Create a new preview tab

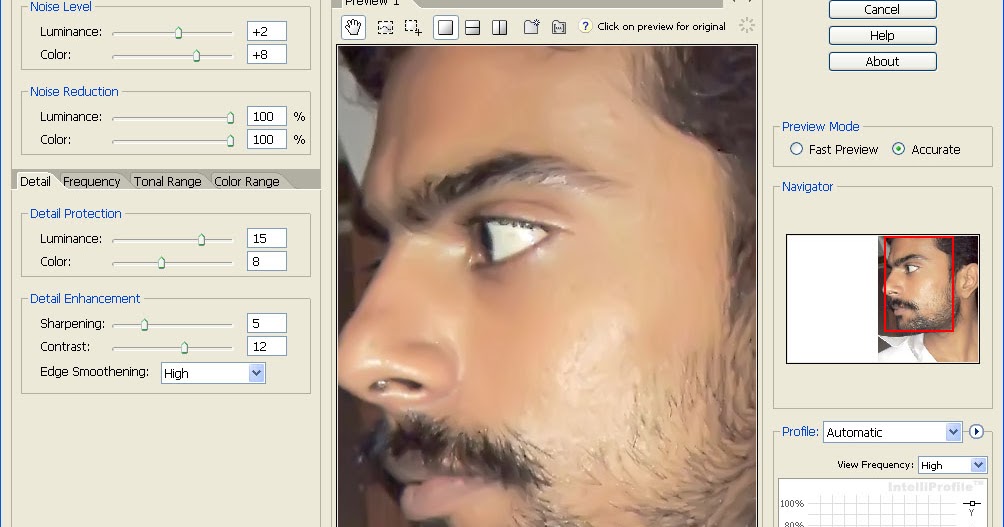pos(531,27)
